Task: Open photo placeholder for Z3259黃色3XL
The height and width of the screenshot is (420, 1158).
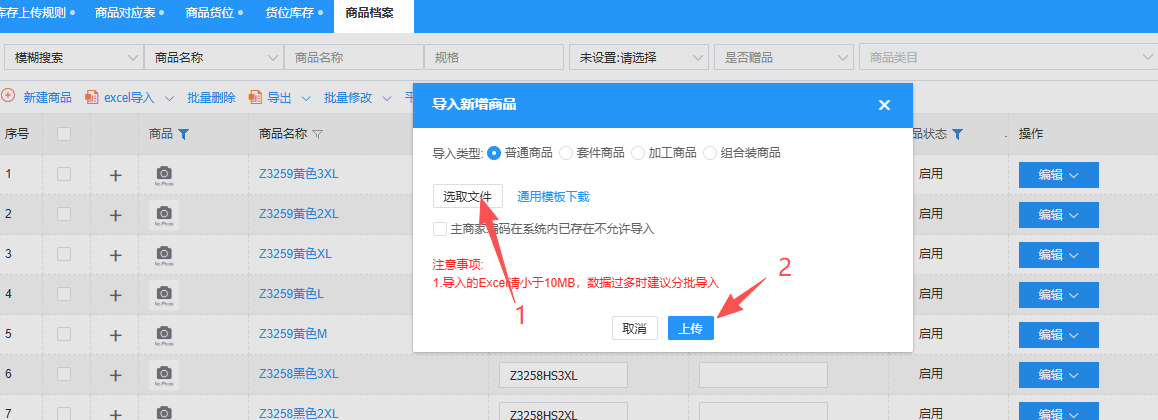Action: [164, 175]
